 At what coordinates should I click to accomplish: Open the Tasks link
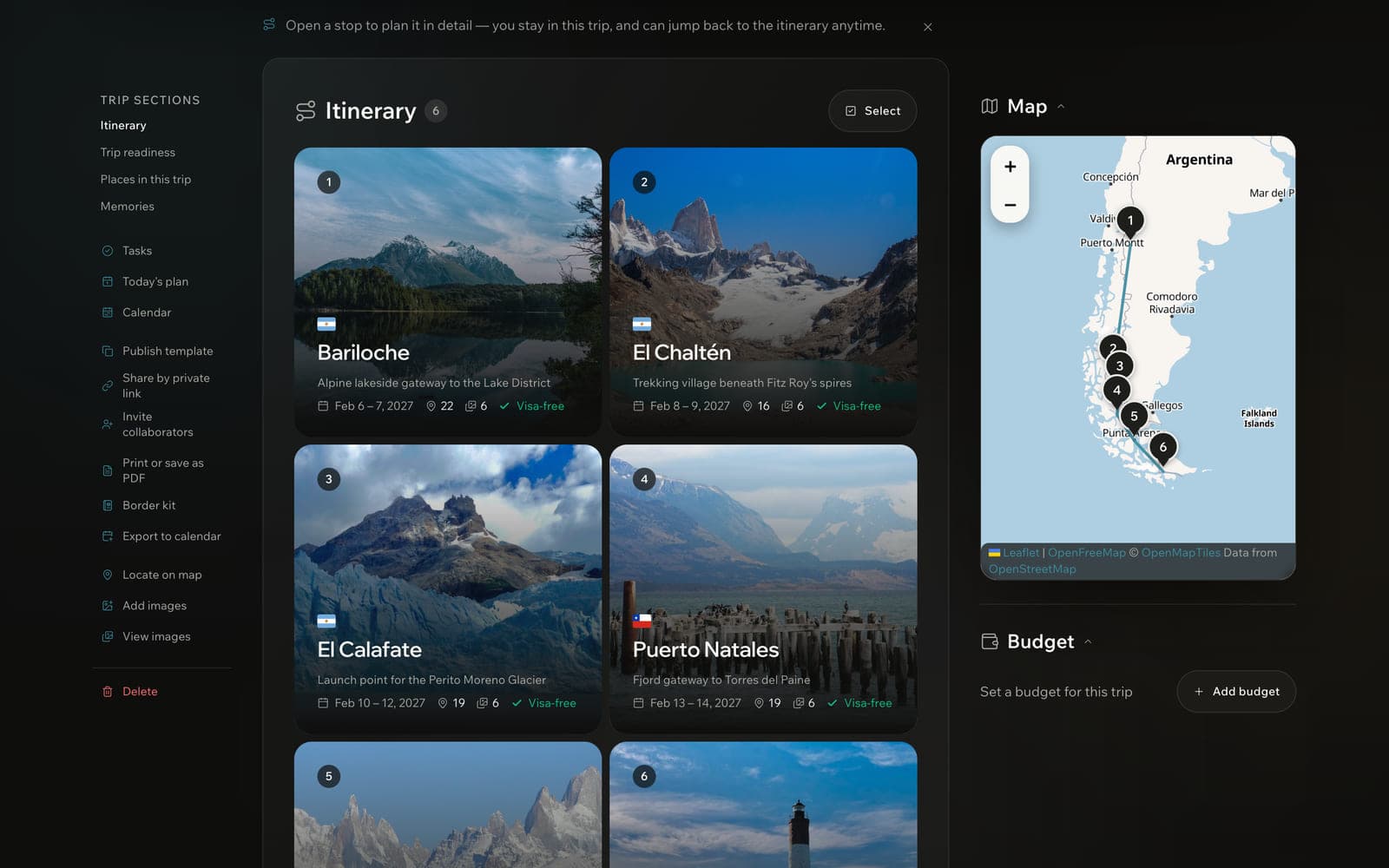pos(137,251)
